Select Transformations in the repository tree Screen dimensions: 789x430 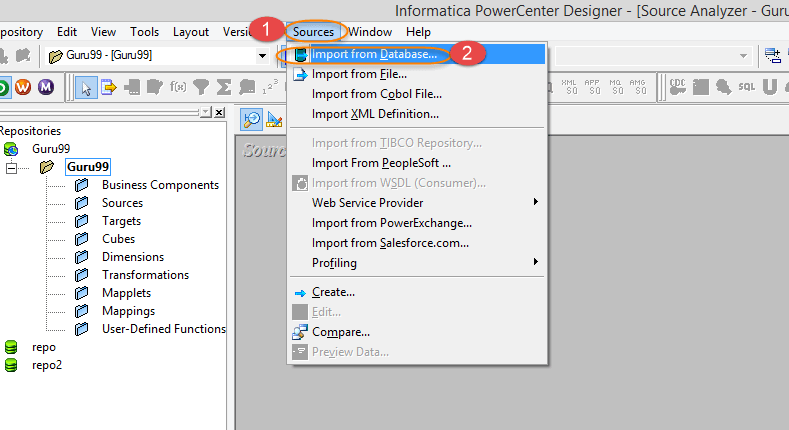click(x=145, y=275)
